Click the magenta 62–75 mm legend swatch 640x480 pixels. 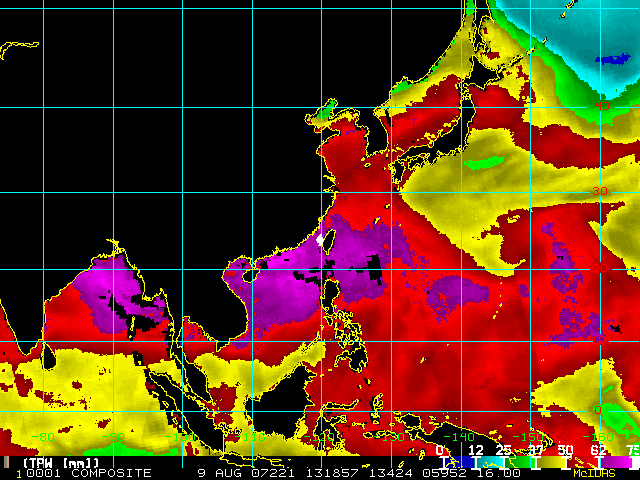tap(616, 462)
